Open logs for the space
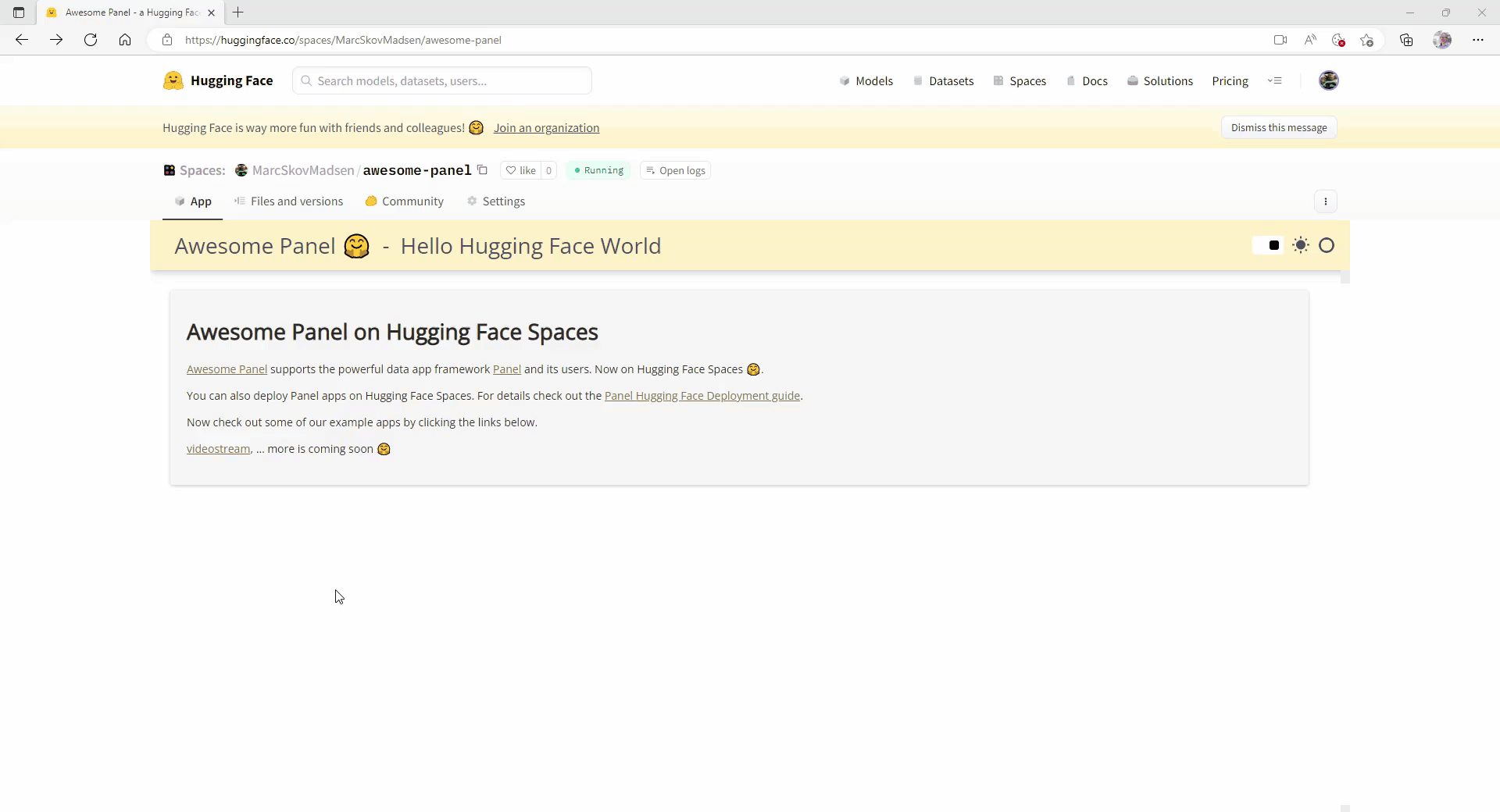Image resolution: width=1500 pixels, height=812 pixels. [675, 170]
